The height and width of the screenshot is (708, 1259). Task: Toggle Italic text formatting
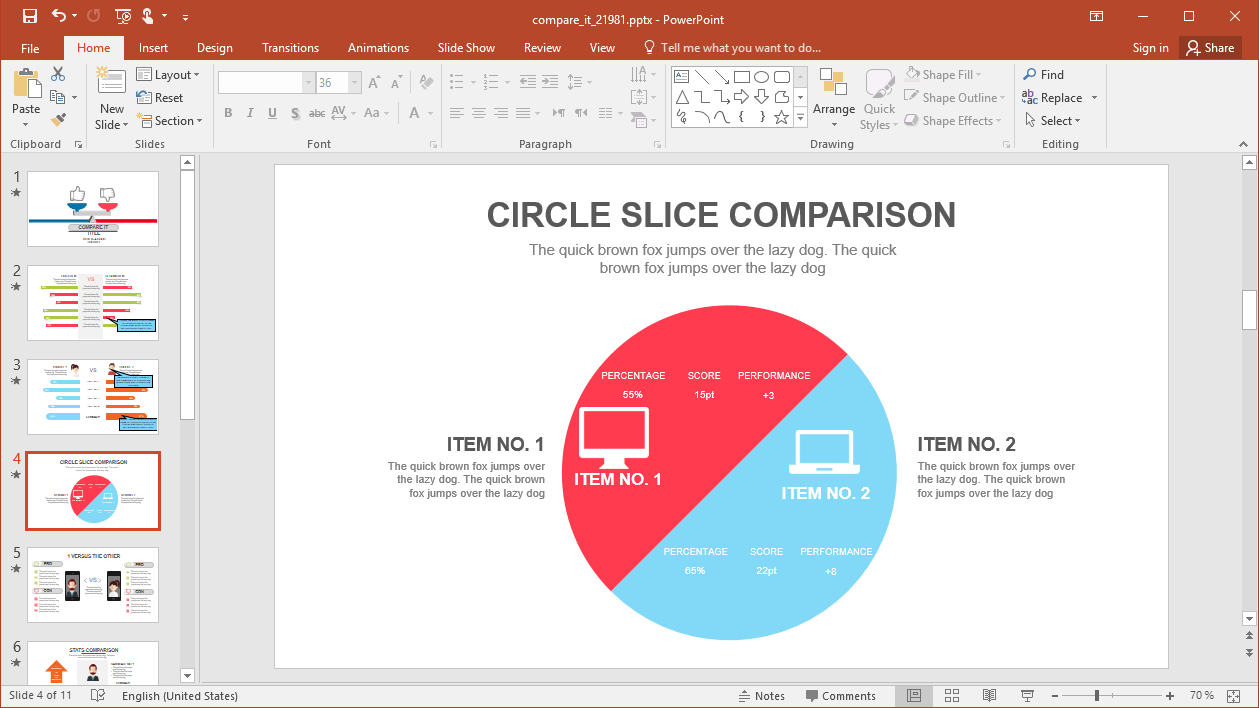click(x=250, y=113)
